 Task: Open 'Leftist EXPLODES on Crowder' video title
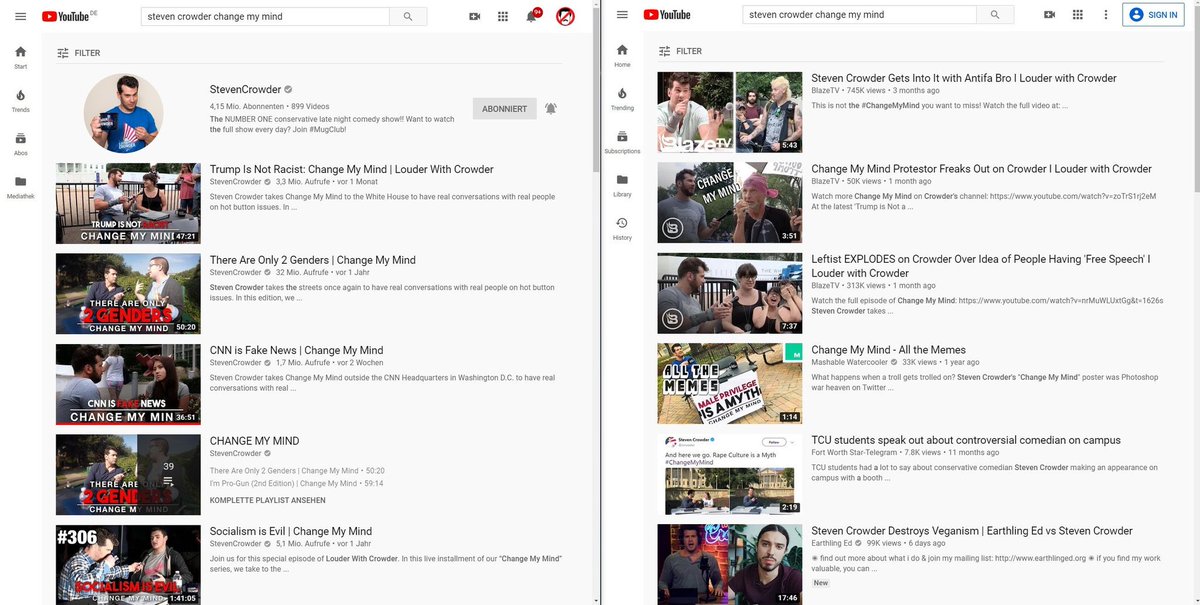[981, 266]
